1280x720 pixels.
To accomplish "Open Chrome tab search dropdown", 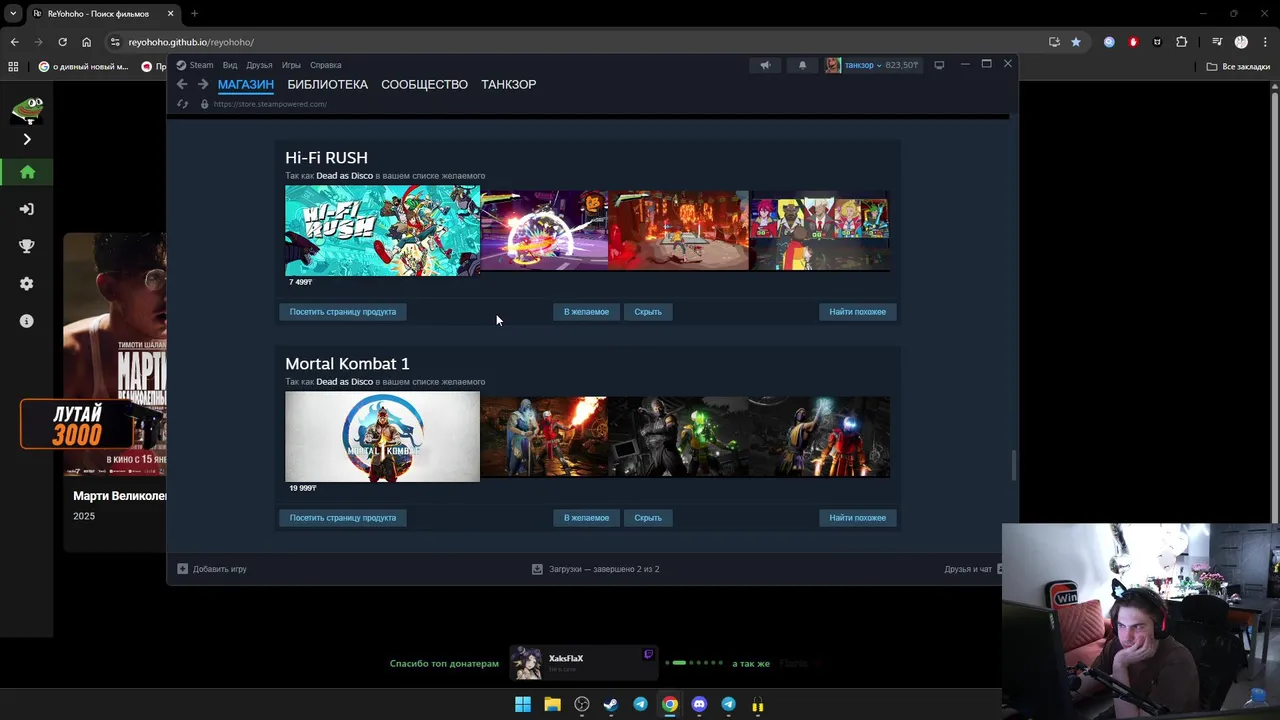I will coord(13,14).
